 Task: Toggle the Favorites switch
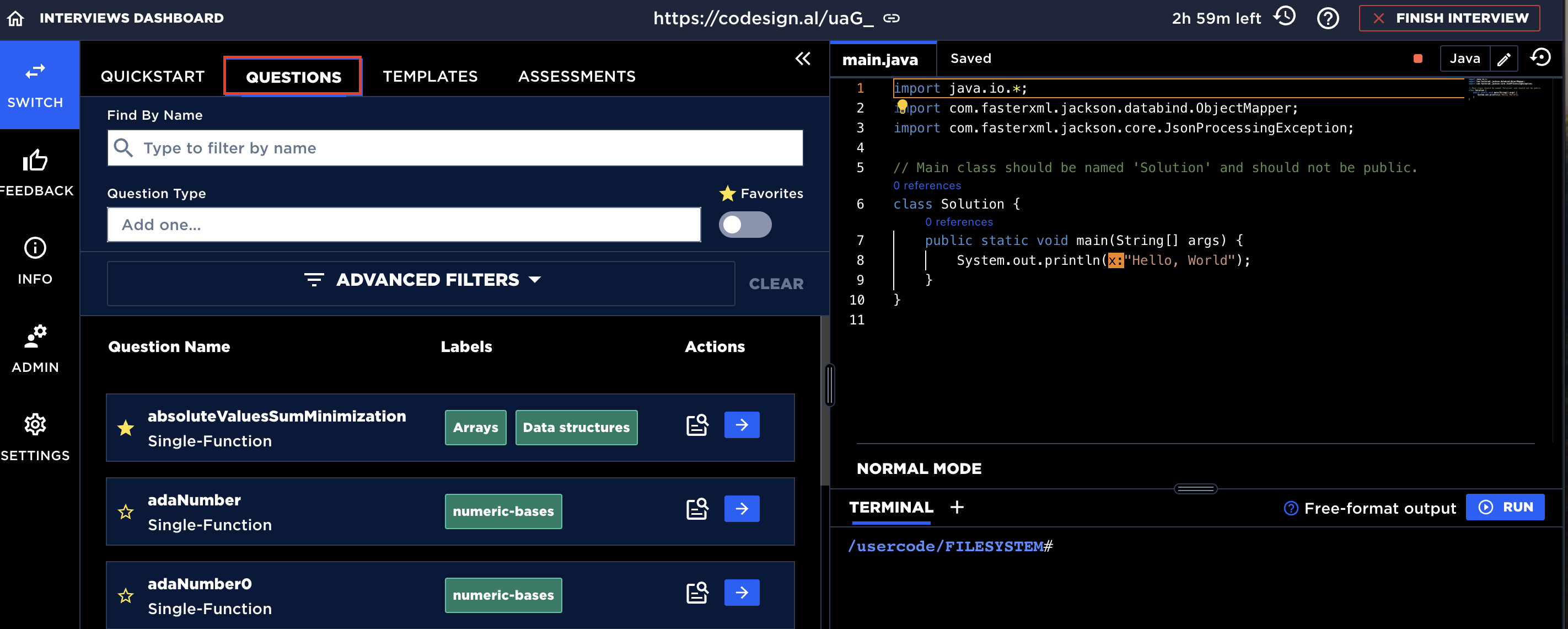745,225
